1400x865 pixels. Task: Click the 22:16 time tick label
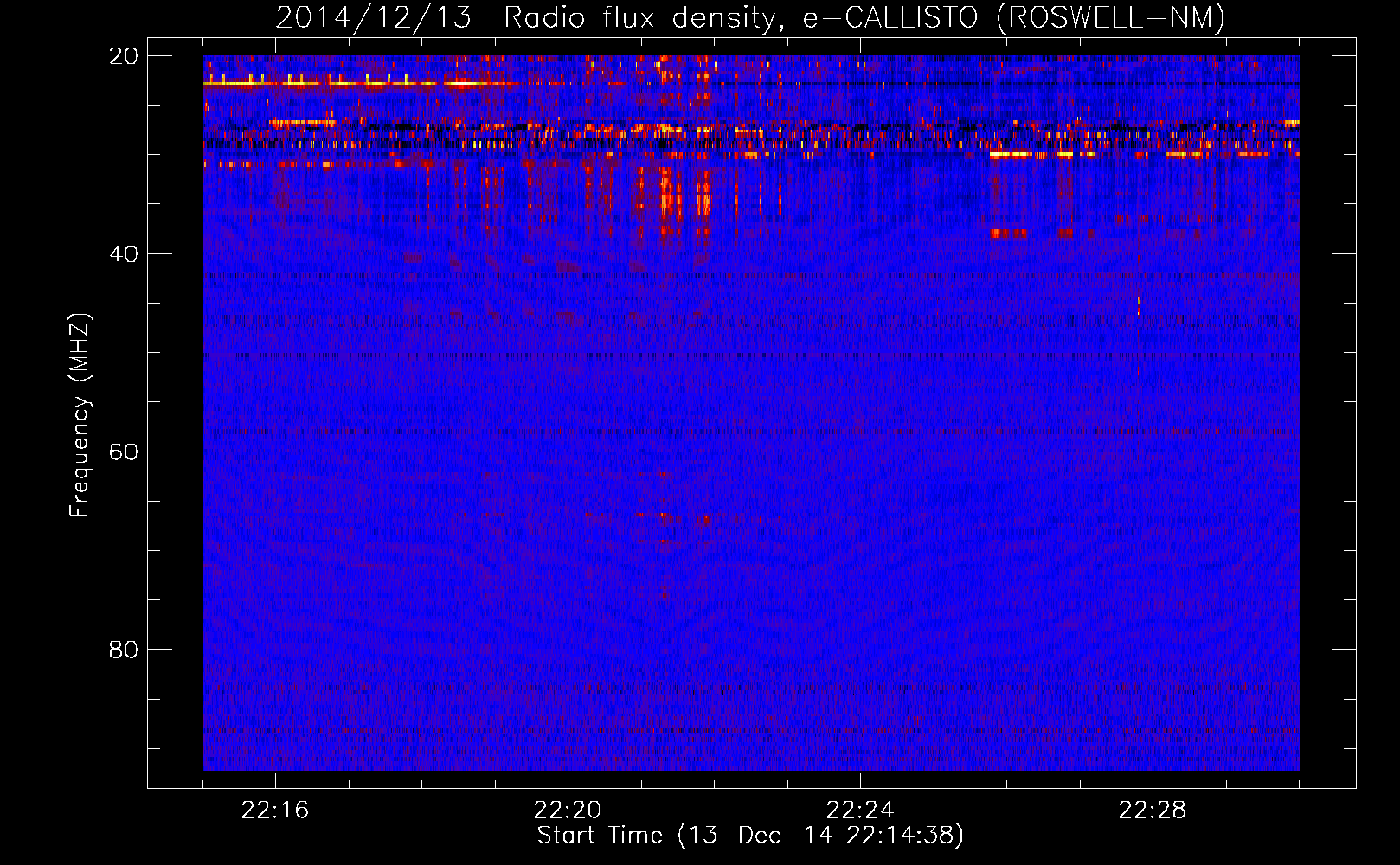pos(274,811)
